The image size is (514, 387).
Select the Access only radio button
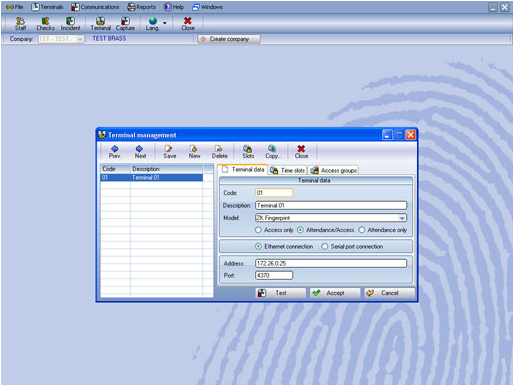click(x=258, y=230)
